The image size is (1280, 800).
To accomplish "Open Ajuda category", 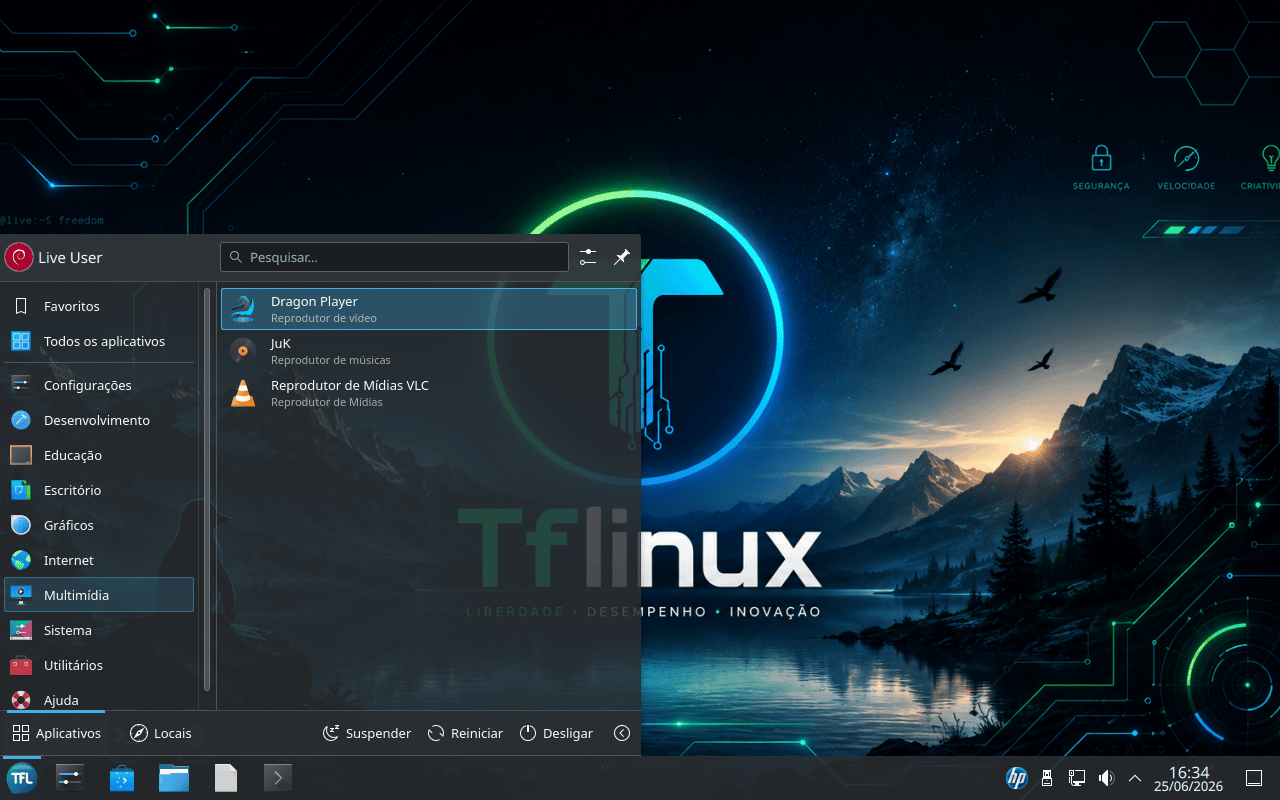I will pos(99,699).
